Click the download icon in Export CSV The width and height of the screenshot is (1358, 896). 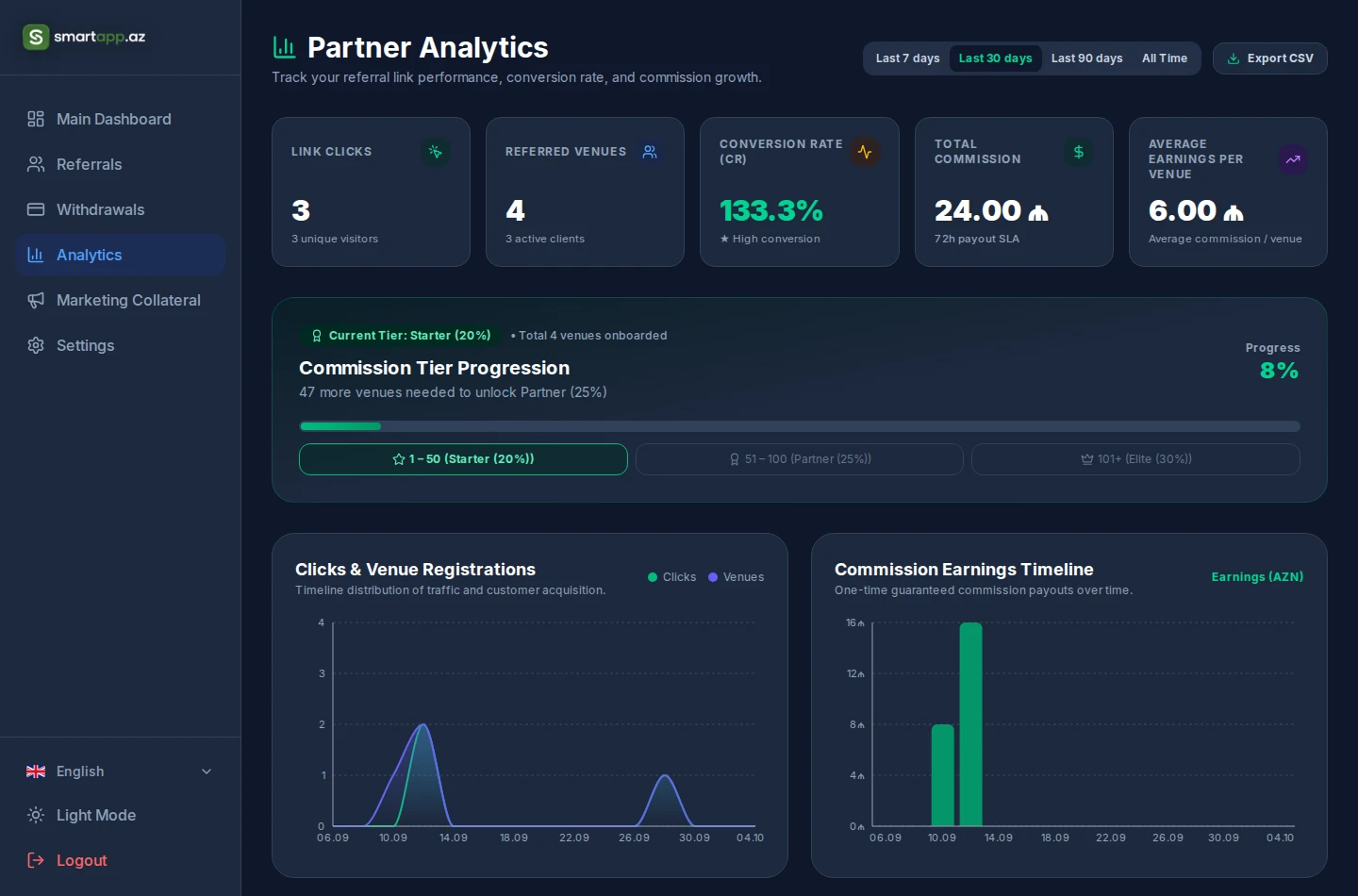pos(1234,58)
